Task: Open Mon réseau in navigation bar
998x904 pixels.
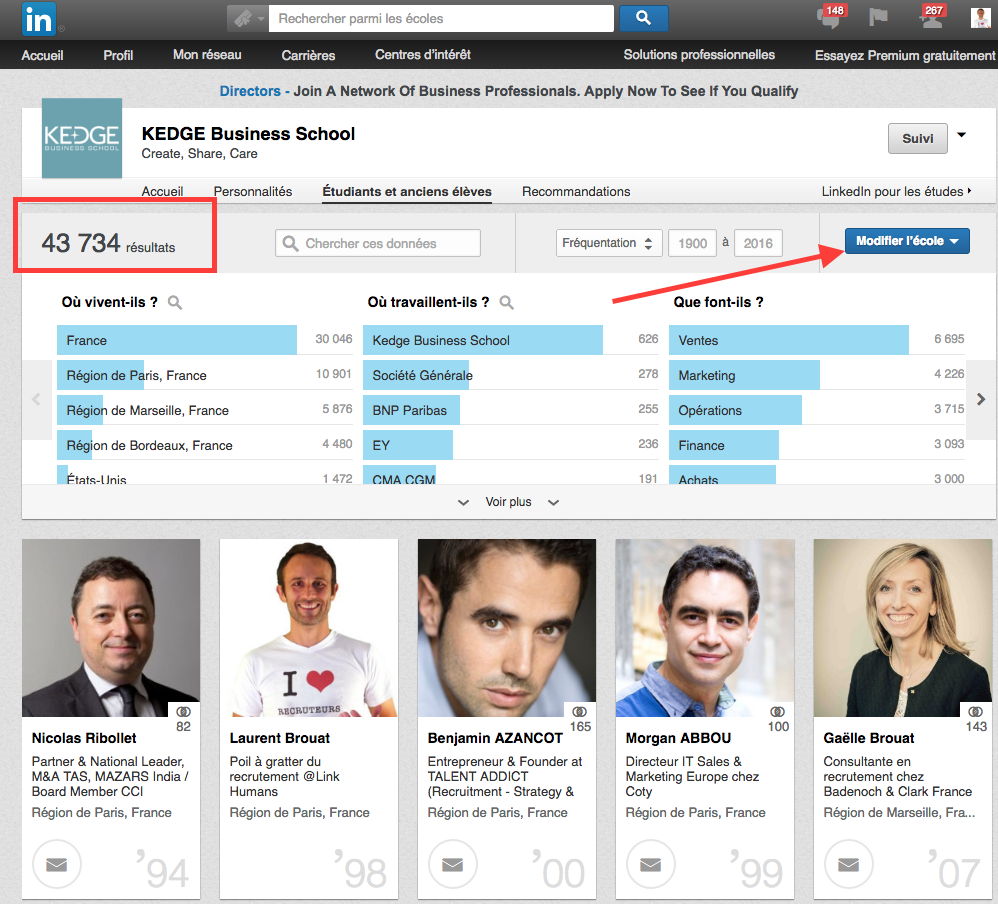Action: pos(207,55)
